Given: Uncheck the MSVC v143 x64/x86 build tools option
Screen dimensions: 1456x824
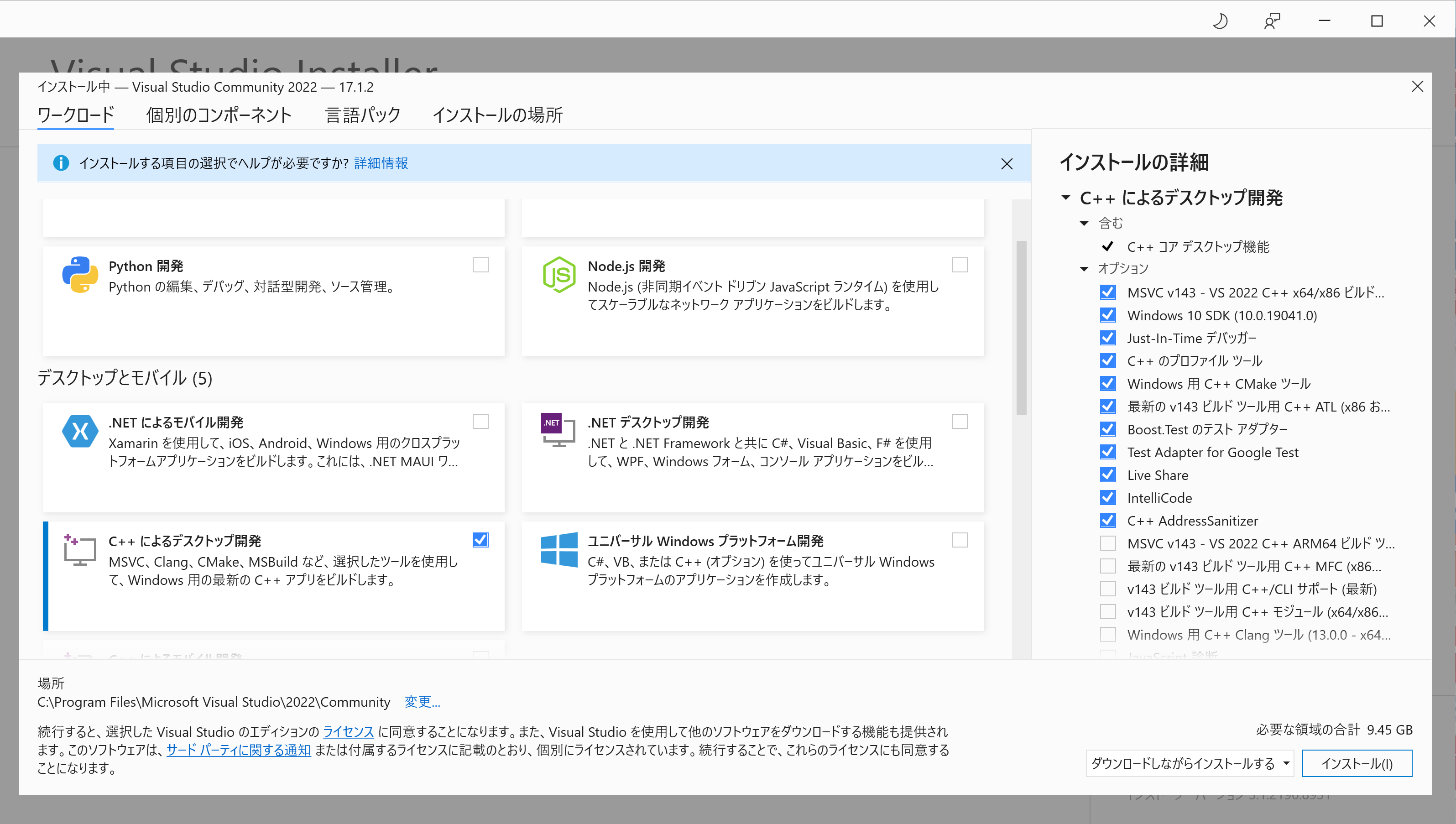Looking at the screenshot, I should 1108,292.
